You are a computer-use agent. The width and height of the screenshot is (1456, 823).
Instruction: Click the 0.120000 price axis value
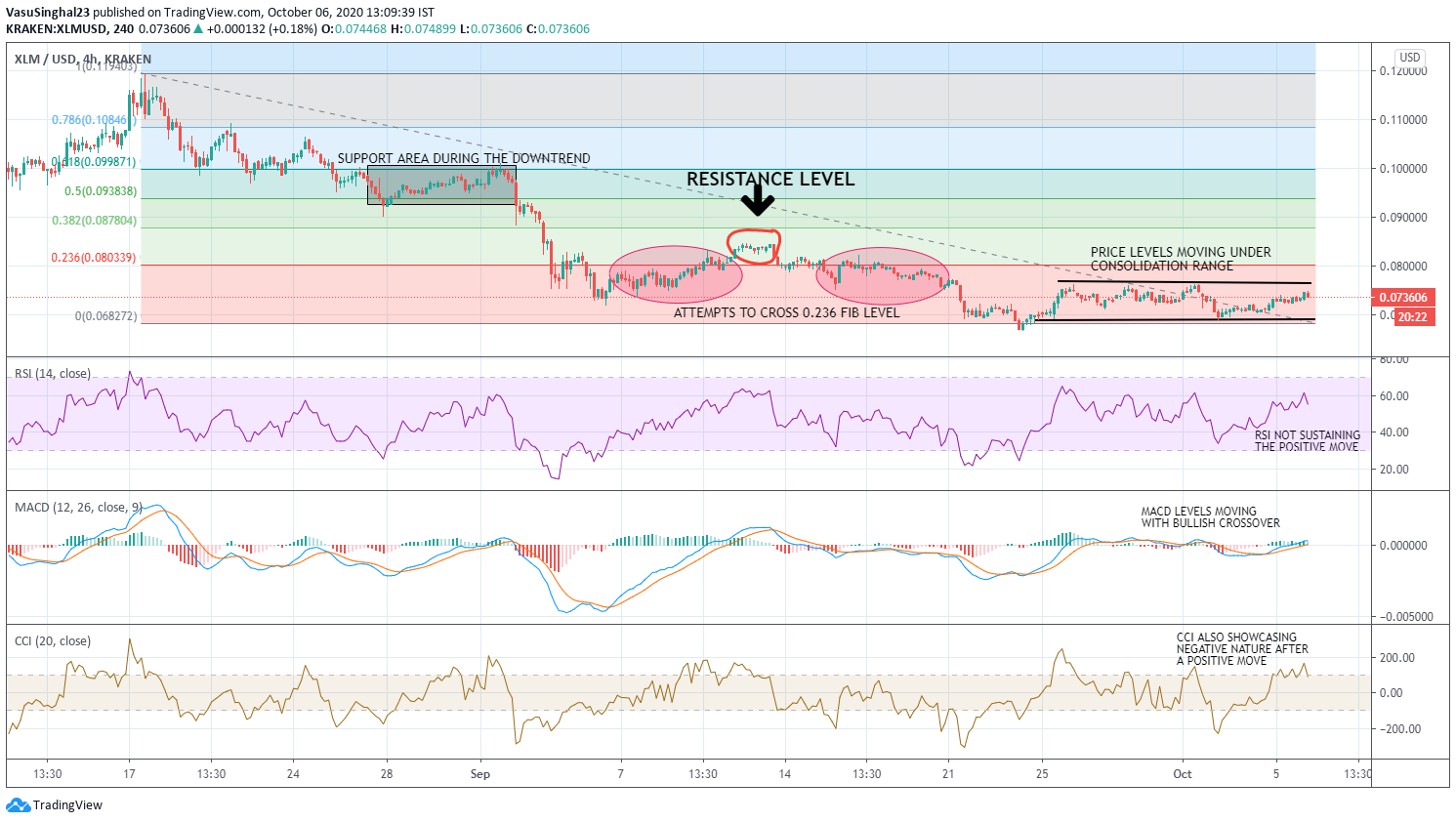click(x=1403, y=71)
